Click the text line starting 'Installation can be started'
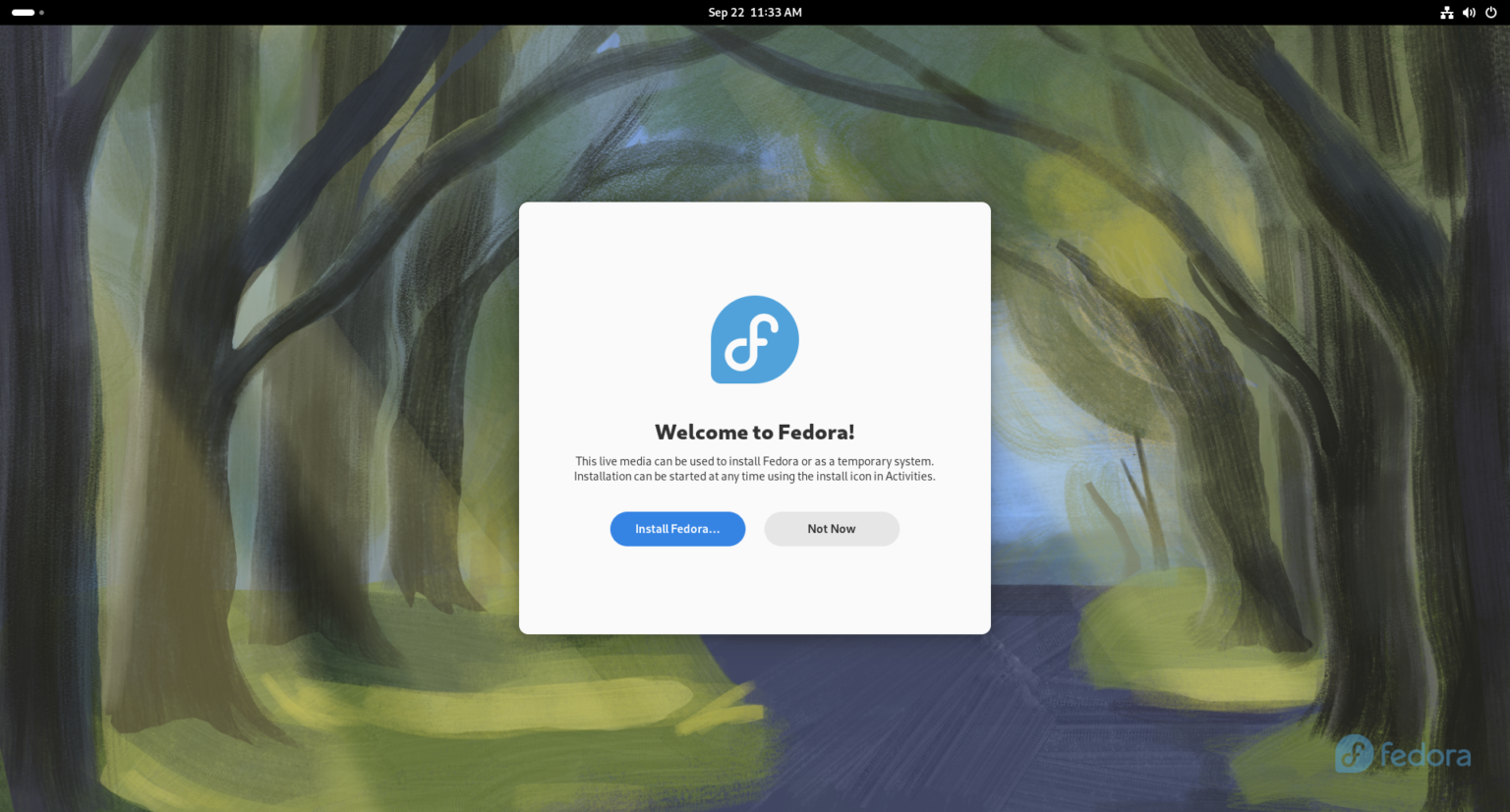The width and height of the screenshot is (1510, 812). [x=755, y=477]
